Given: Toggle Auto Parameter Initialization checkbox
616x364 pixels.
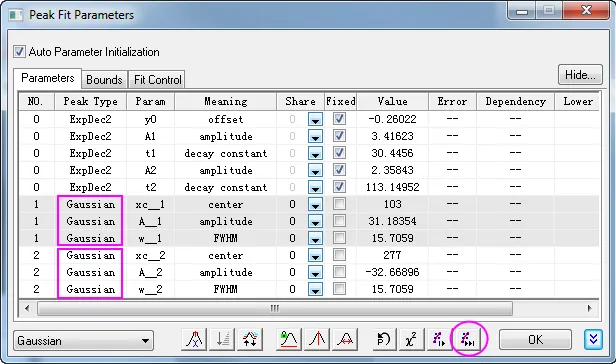Looking at the screenshot, I should pos(19,51).
